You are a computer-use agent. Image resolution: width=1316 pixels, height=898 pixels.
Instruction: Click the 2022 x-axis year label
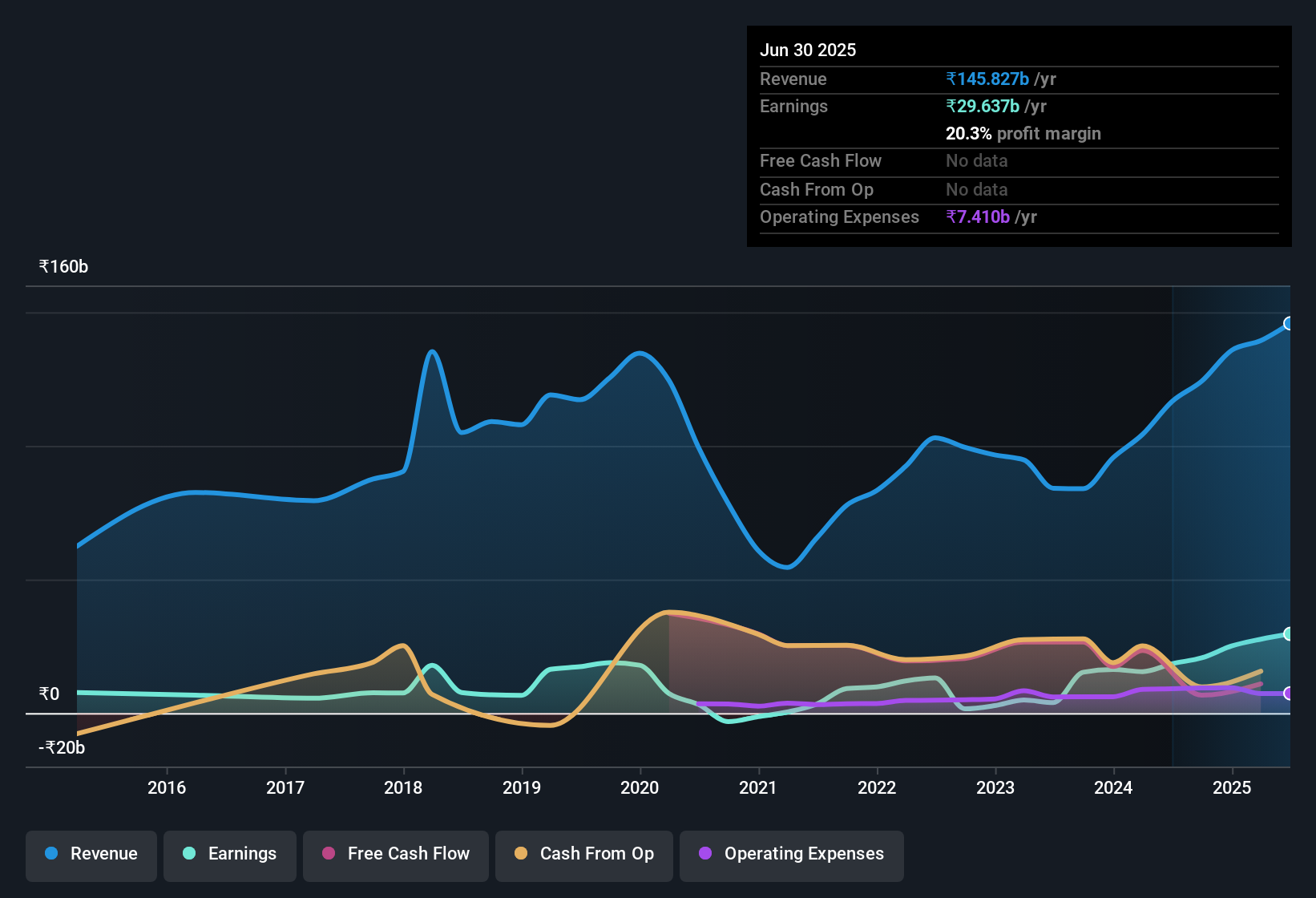[877, 787]
